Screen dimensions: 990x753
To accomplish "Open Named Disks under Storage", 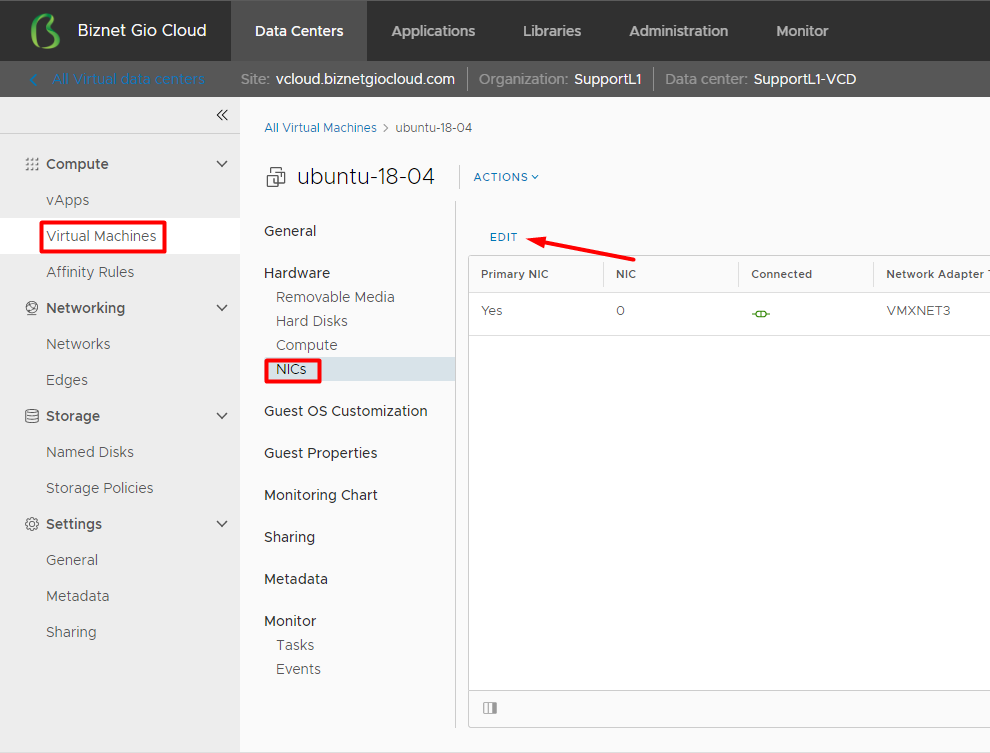I will [x=90, y=452].
